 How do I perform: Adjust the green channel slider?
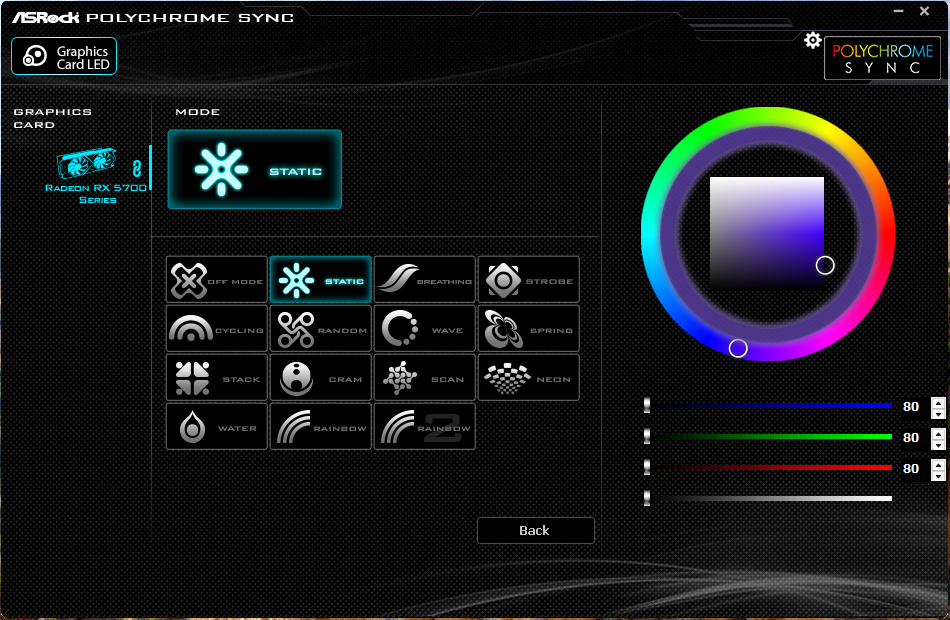pyautogui.click(x=768, y=436)
